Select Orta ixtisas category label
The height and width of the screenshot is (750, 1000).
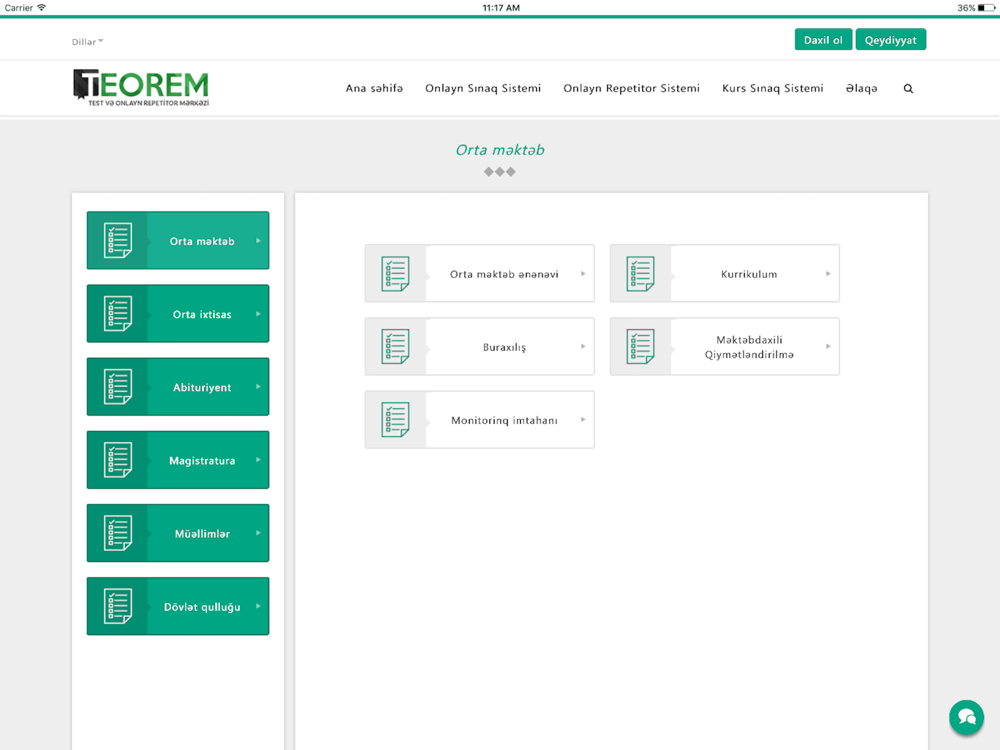coord(202,314)
